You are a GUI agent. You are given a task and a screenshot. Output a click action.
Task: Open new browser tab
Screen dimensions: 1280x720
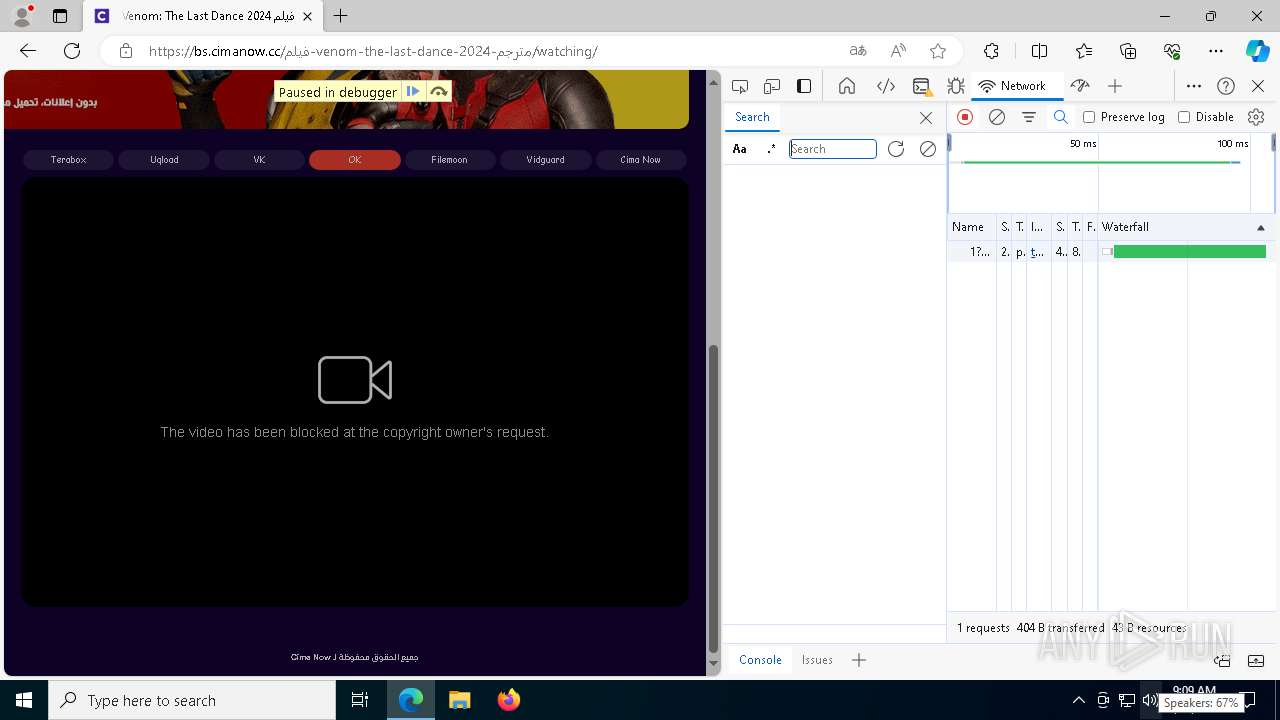(341, 16)
